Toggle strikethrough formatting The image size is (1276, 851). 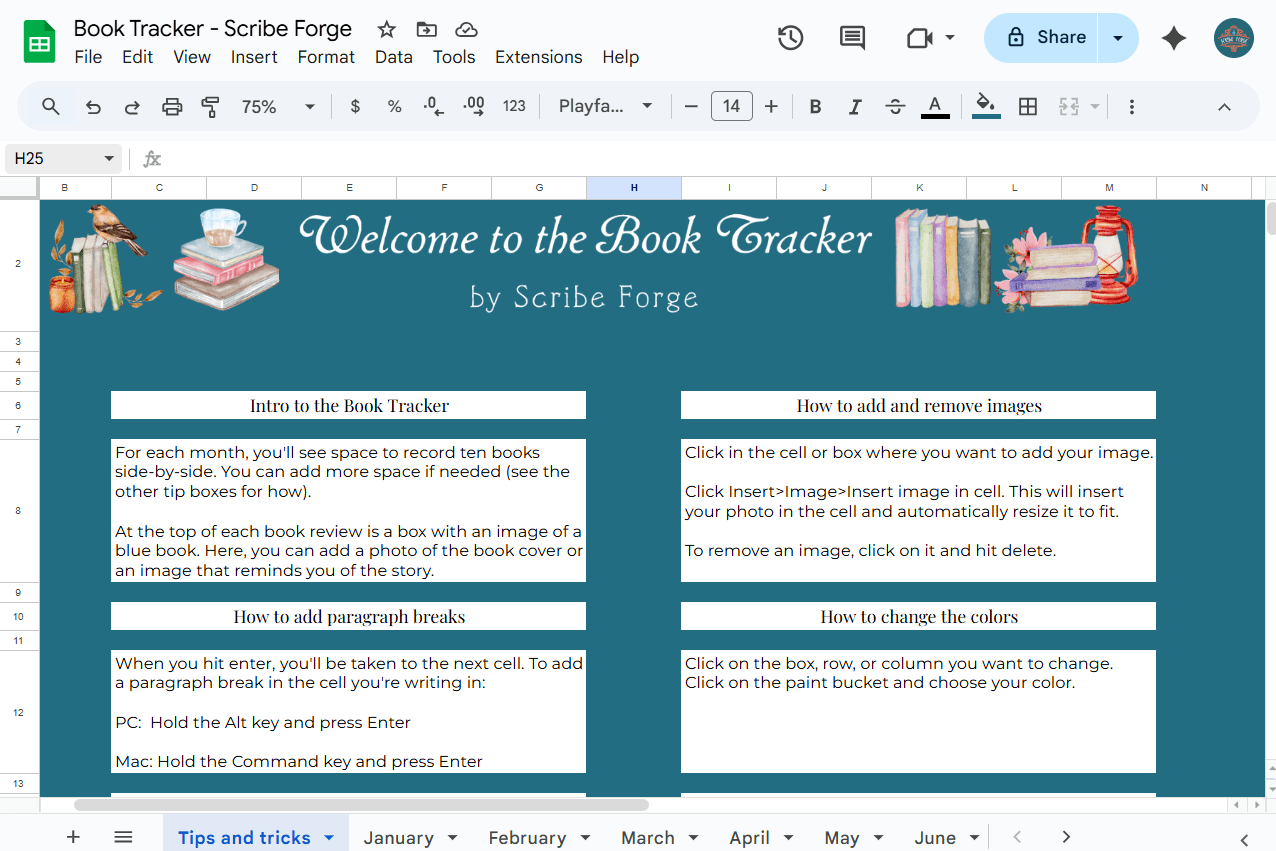click(x=895, y=105)
